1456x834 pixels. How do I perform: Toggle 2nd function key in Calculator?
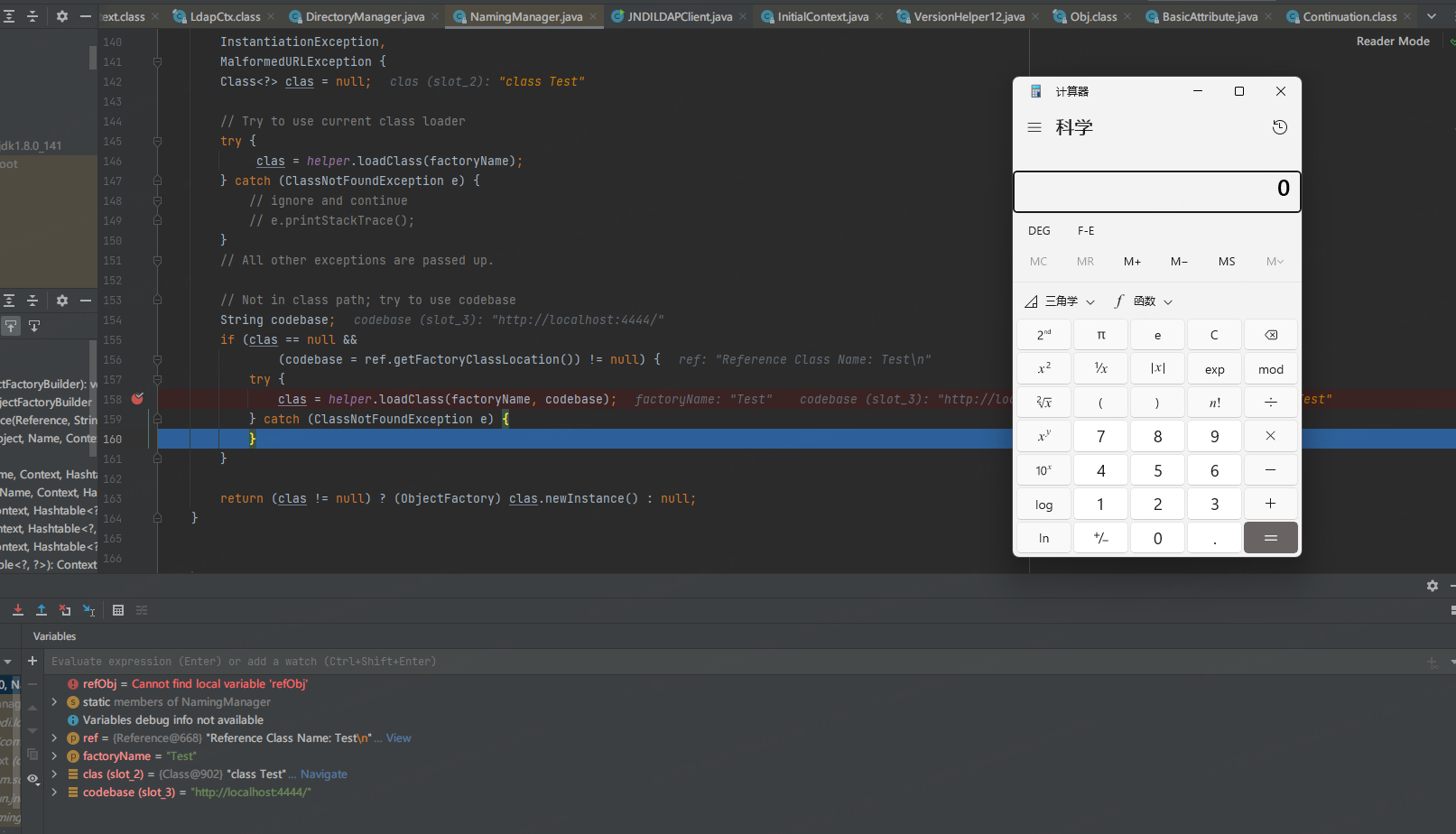pos(1044,335)
